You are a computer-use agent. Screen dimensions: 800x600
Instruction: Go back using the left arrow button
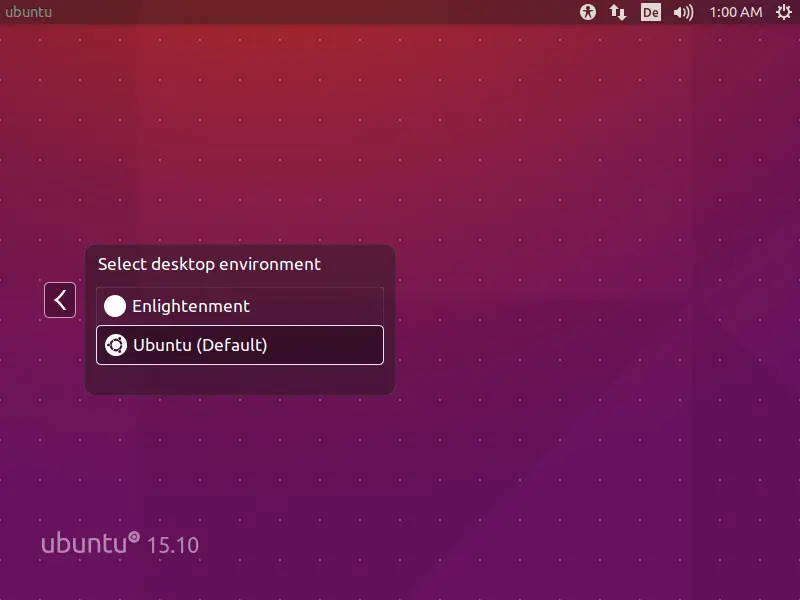pyautogui.click(x=60, y=300)
